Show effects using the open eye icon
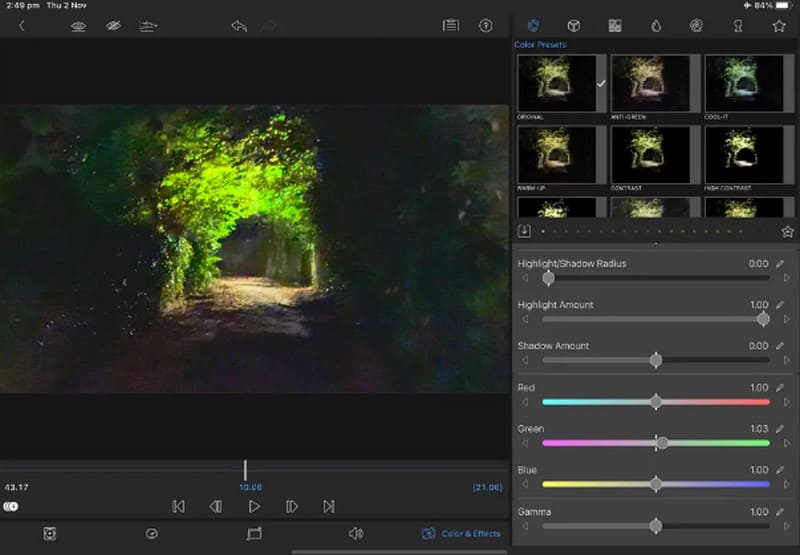Screen dimensions: 800x555 click(78, 26)
